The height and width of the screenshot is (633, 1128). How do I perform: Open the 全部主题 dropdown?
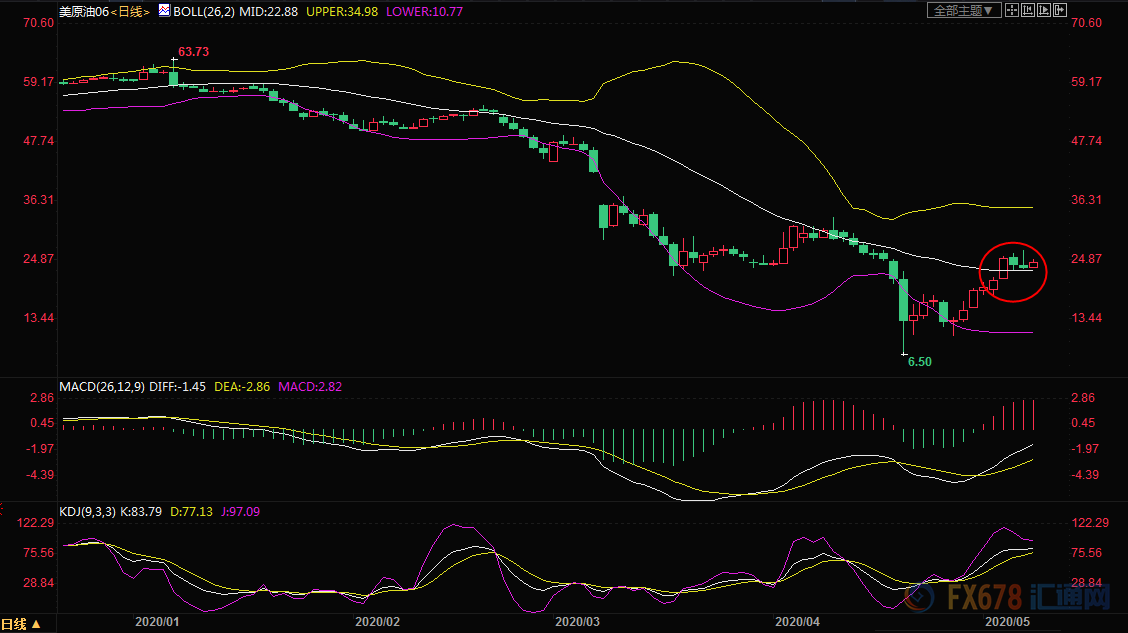pyautogui.click(x=964, y=10)
